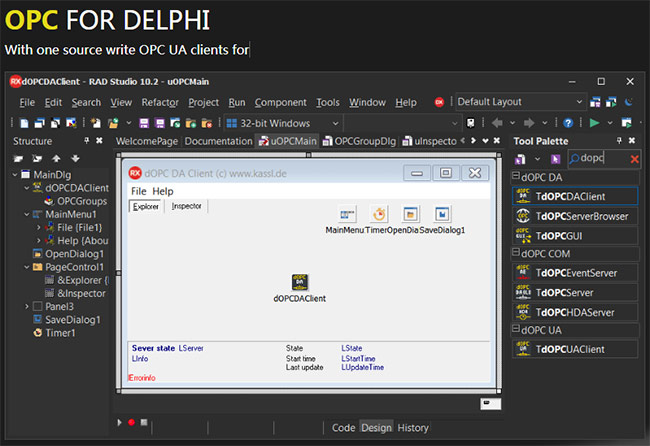Click the Back navigation arrow icon
Image resolution: width=650 pixels, height=446 pixels.
[x=497, y=123]
